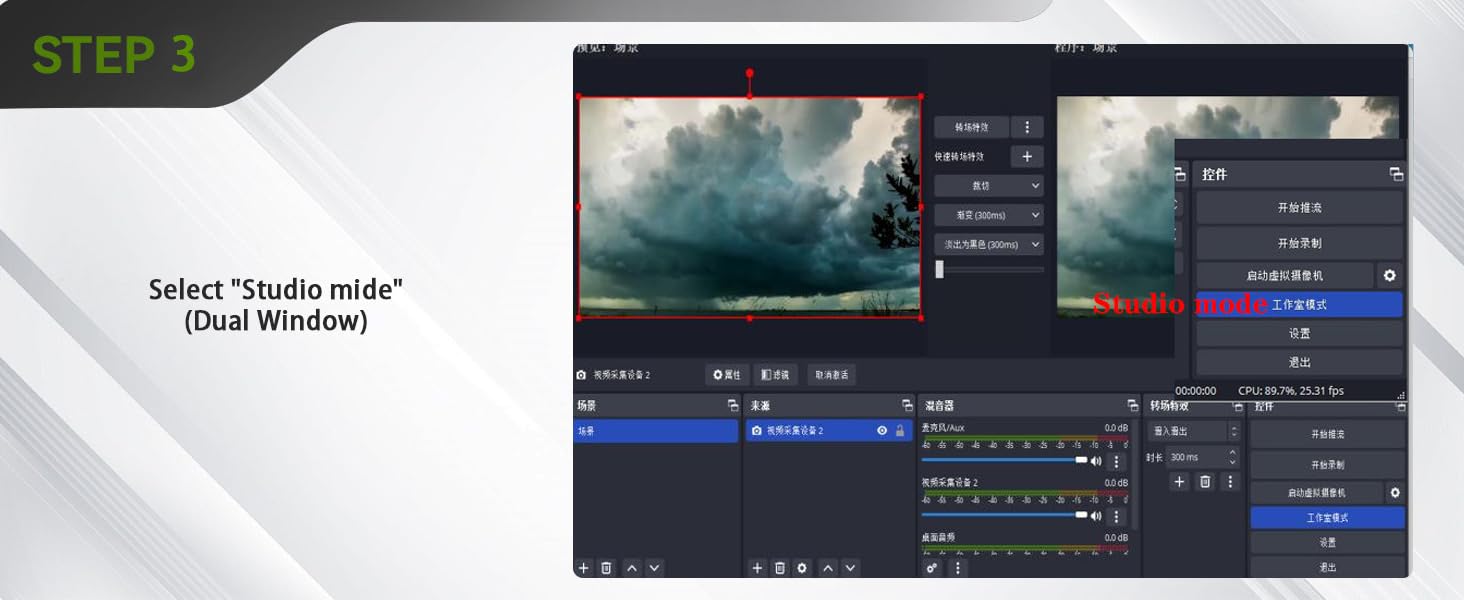Add a new source with plus icon

click(x=757, y=568)
